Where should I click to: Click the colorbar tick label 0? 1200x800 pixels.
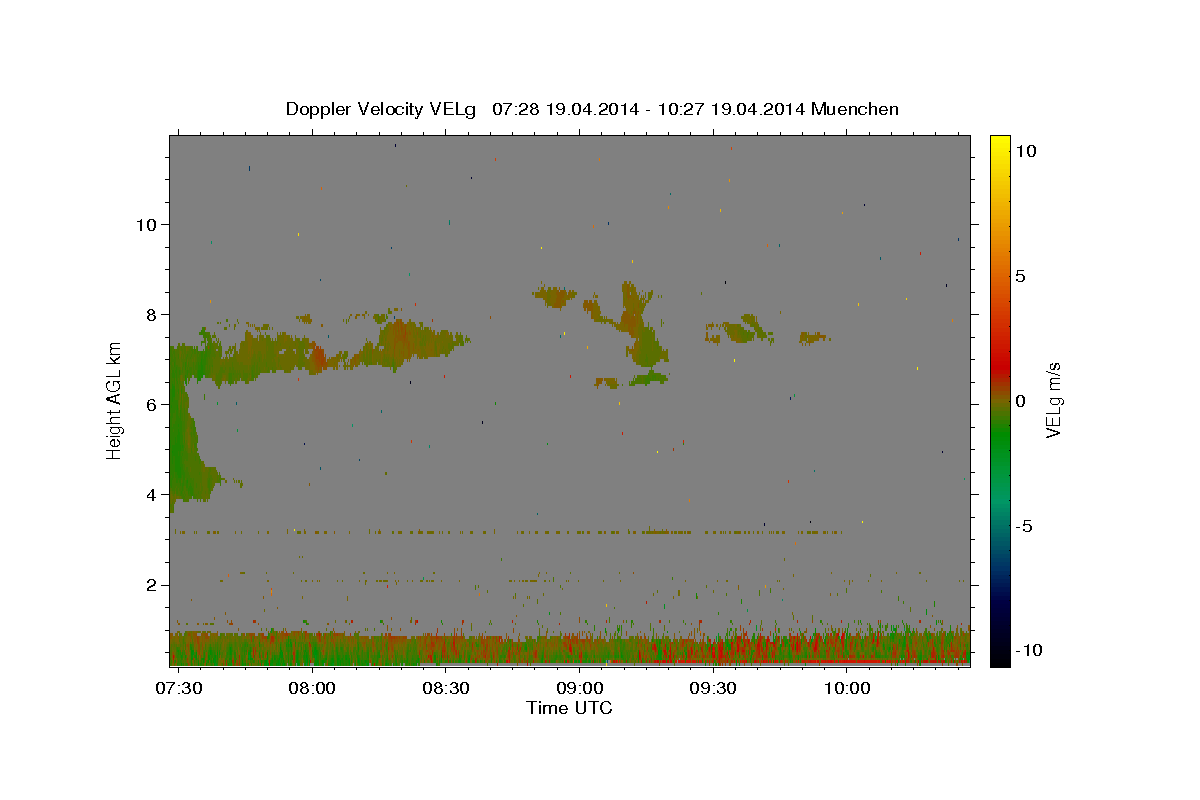pyautogui.click(x=1020, y=401)
